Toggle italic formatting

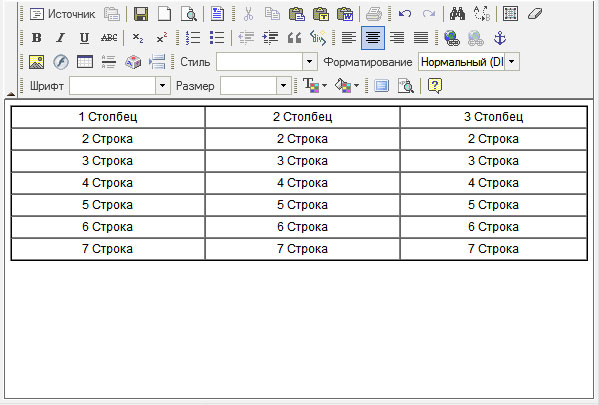[x=60, y=38]
